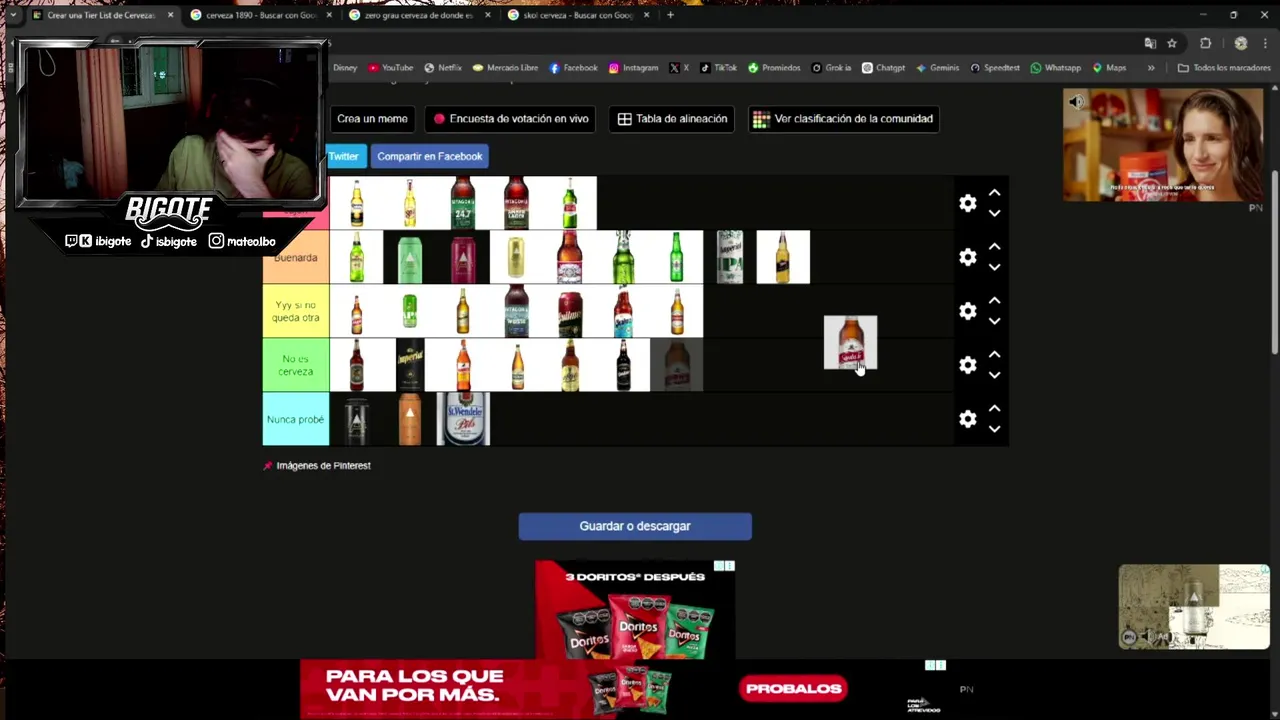Open the Grok ia bookmark

[831, 68]
